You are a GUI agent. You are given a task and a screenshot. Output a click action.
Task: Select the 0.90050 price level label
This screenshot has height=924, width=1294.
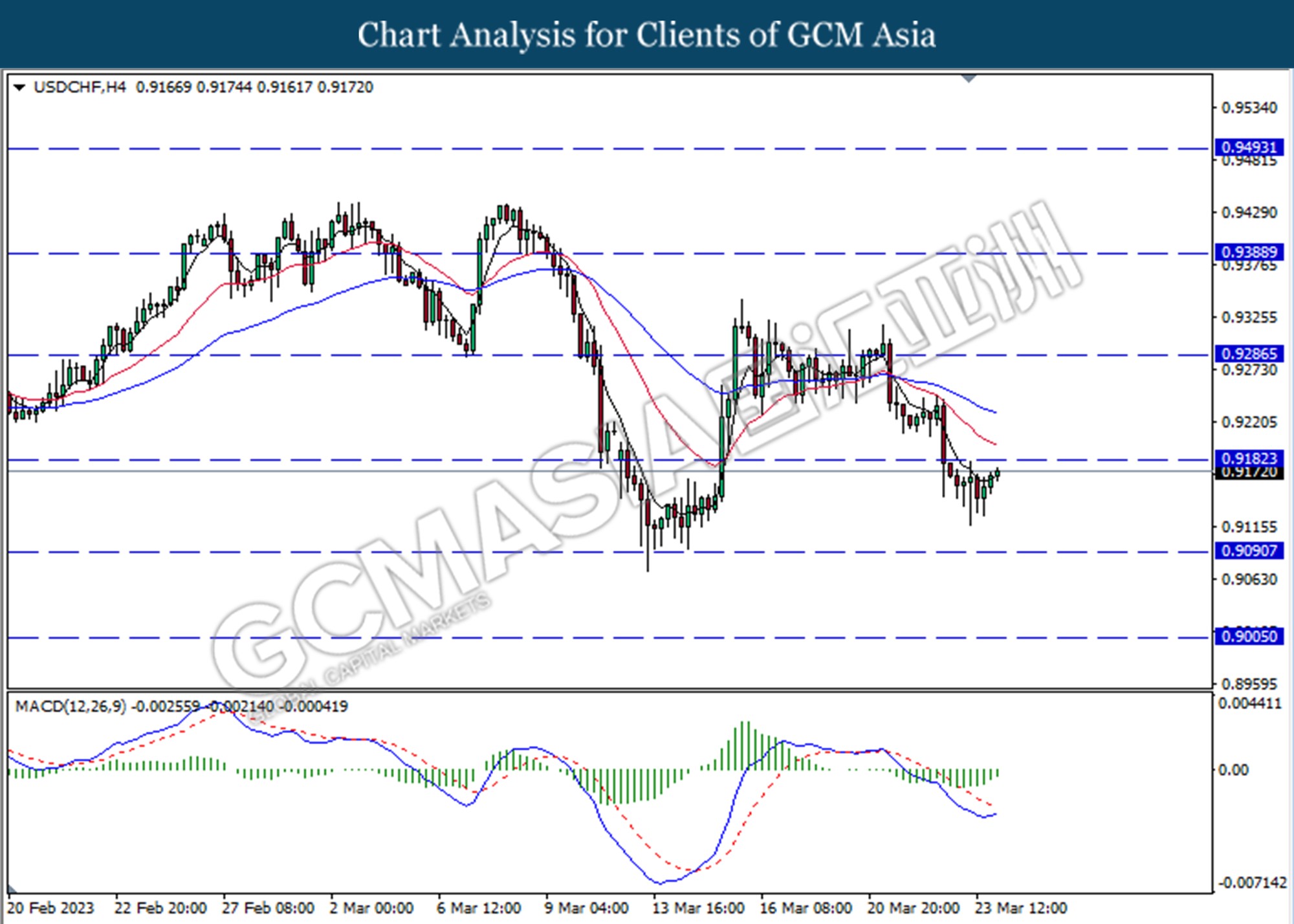coord(1249,637)
